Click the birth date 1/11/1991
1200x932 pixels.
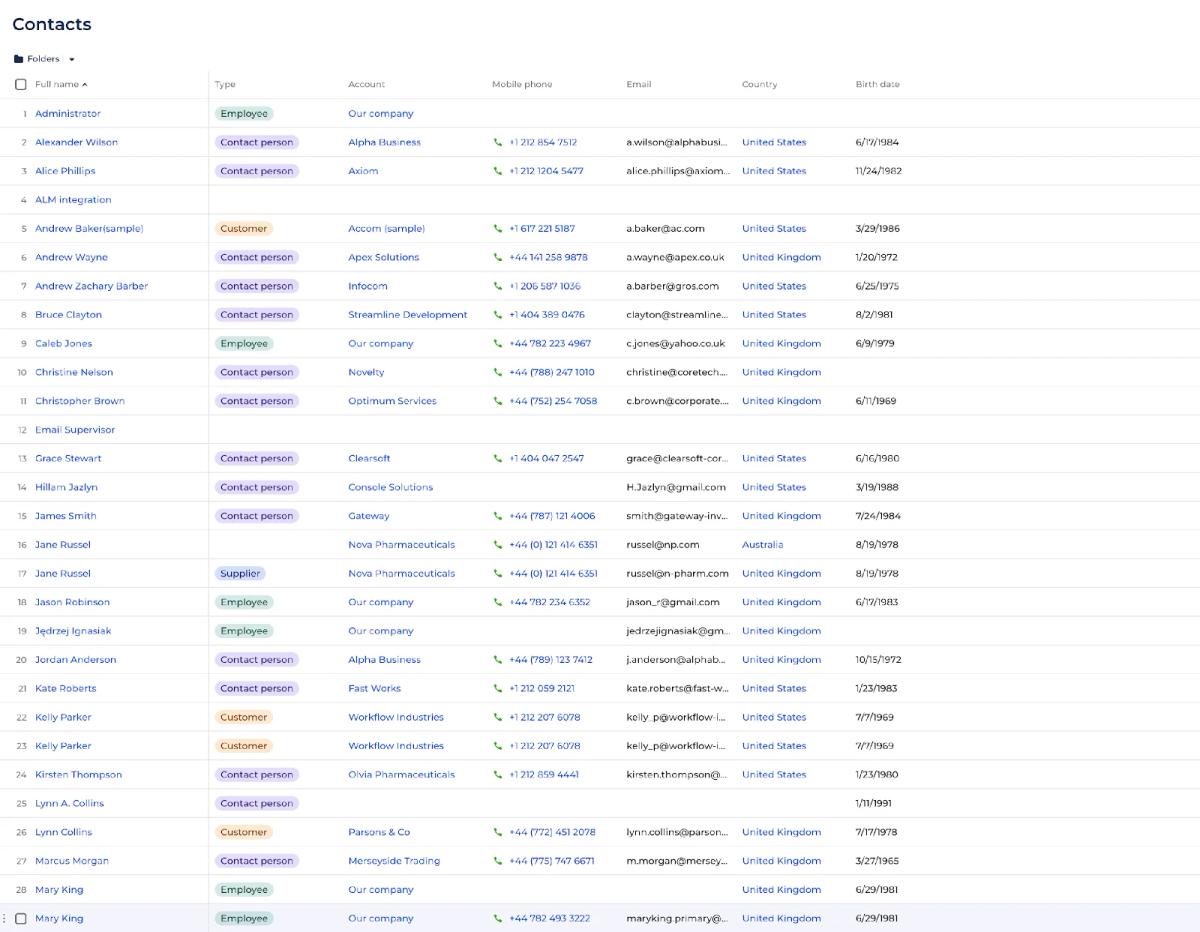pyautogui.click(x=873, y=803)
